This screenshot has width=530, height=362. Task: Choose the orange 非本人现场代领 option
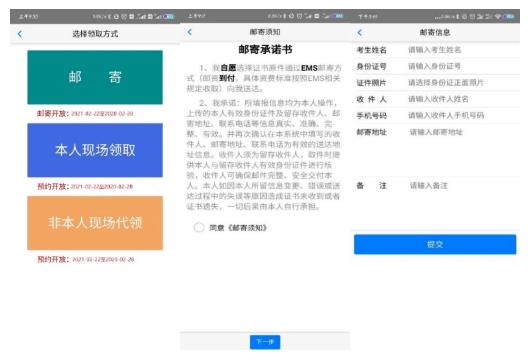click(x=95, y=223)
